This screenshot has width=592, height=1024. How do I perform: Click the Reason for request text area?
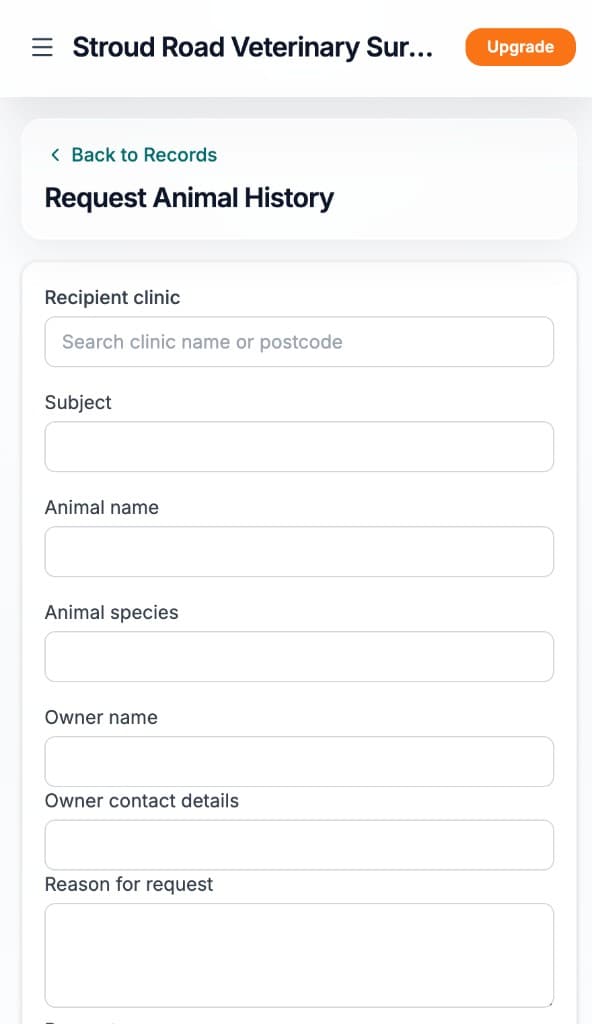(299, 955)
